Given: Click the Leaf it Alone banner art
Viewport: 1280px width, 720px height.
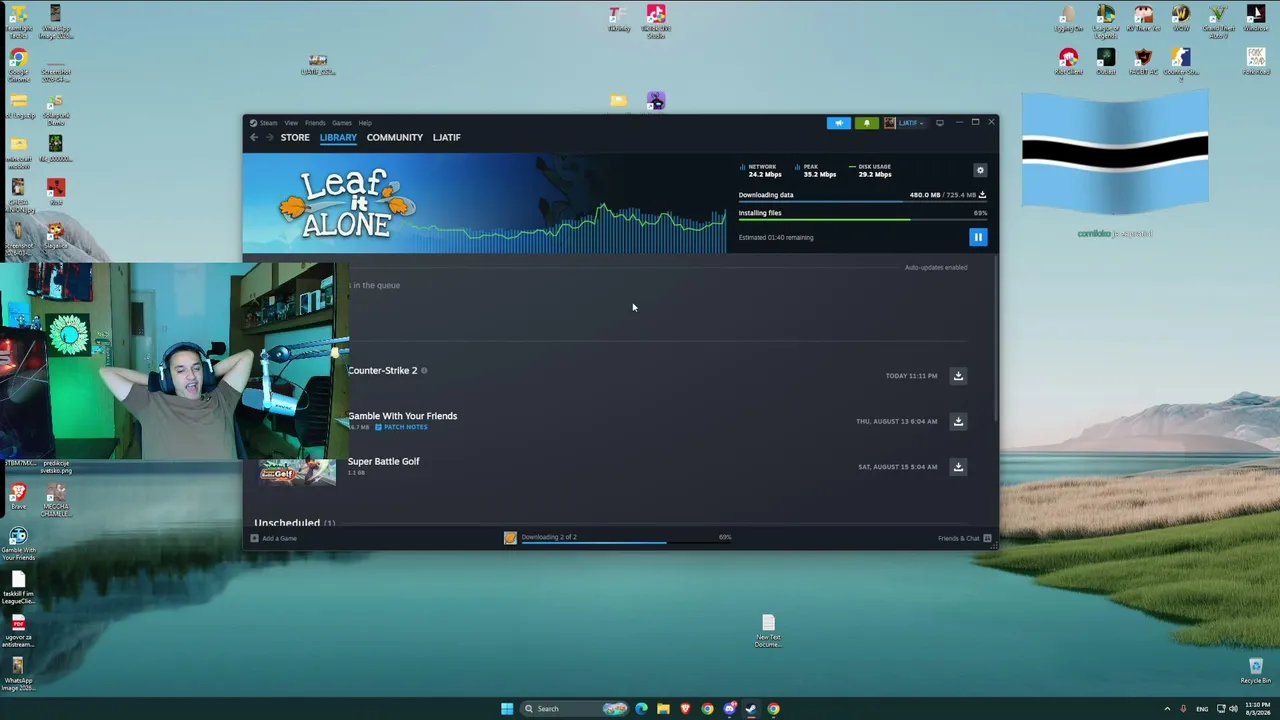Looking at the screenshot, I should click(346, 203).
